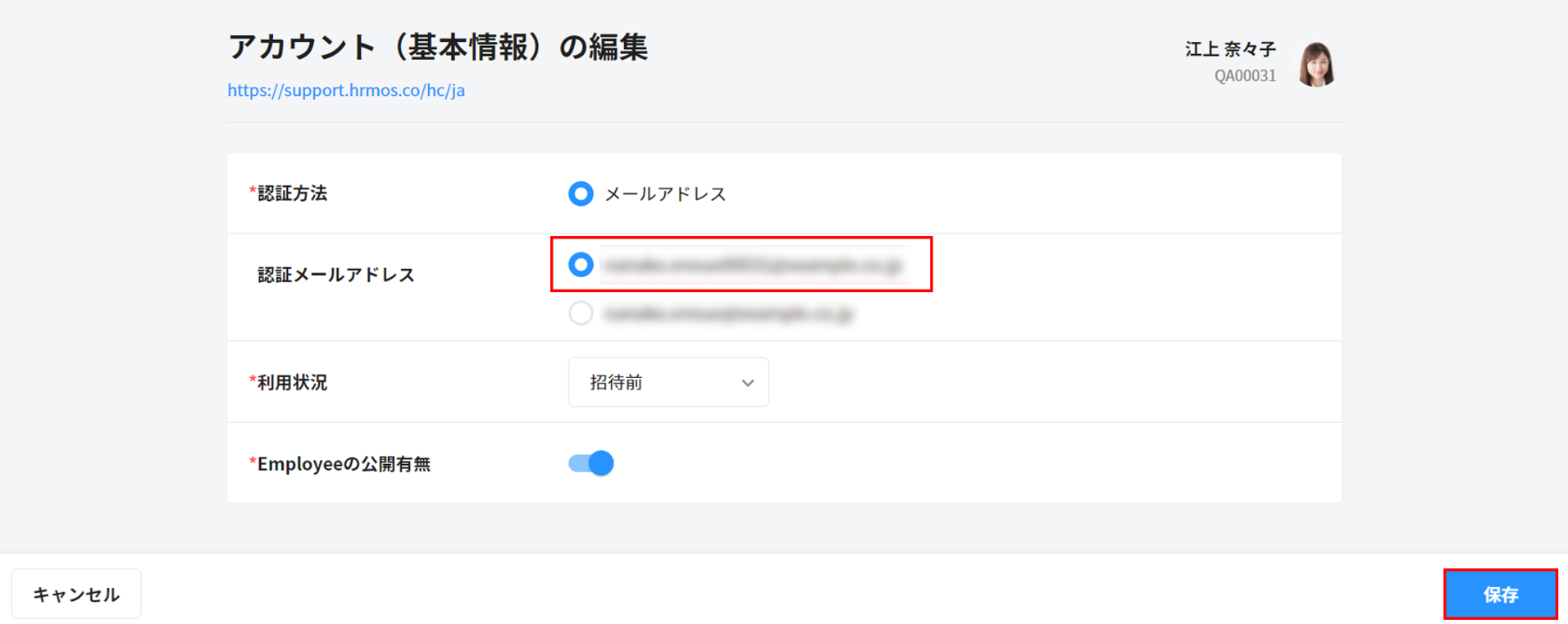Viewport: 1568px width, 624px height.
Task: Click the アカウント（基本情報）の編集 heading
Action: (438, 47)
